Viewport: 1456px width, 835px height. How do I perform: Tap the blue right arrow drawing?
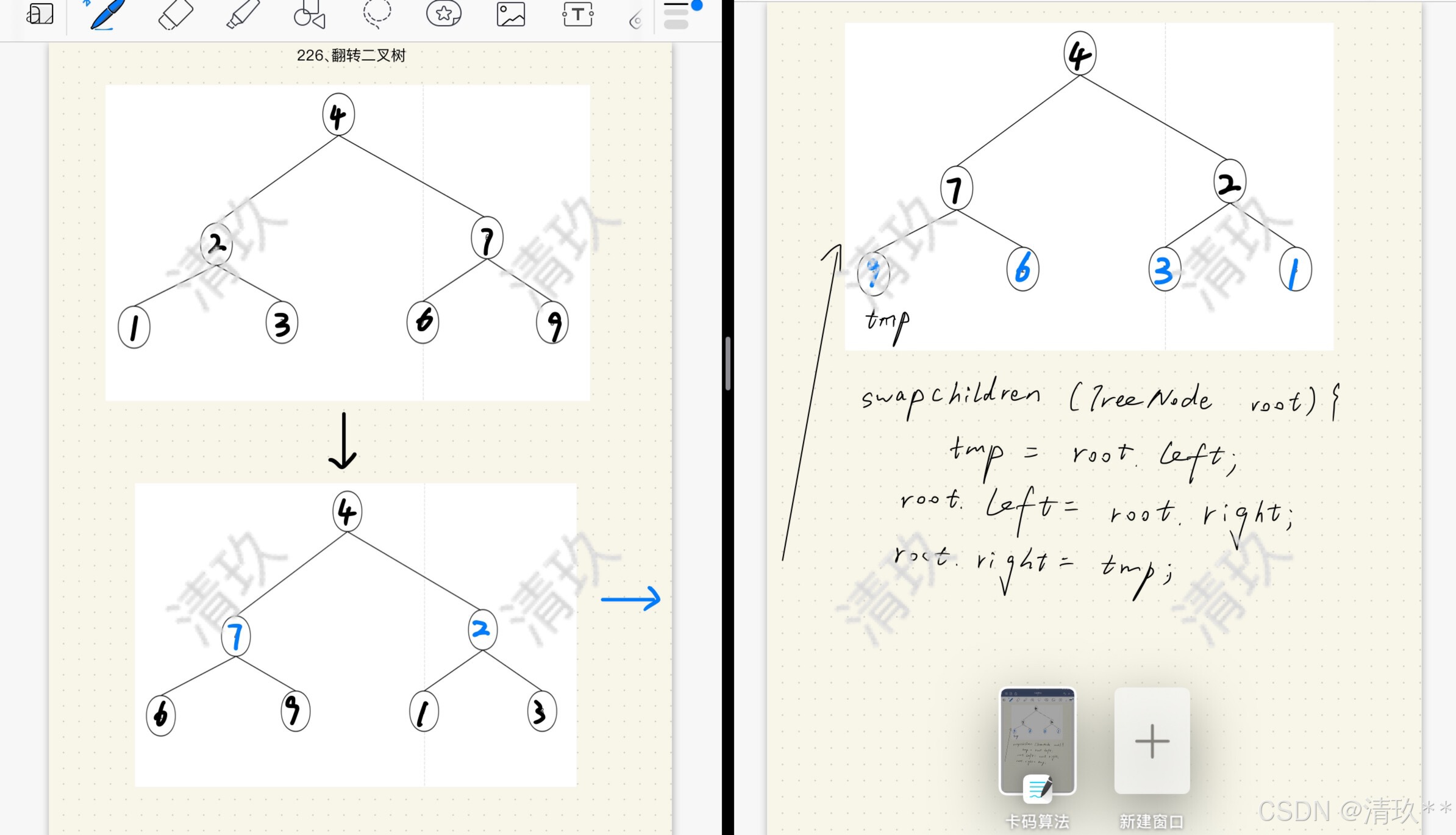[630, 599]
